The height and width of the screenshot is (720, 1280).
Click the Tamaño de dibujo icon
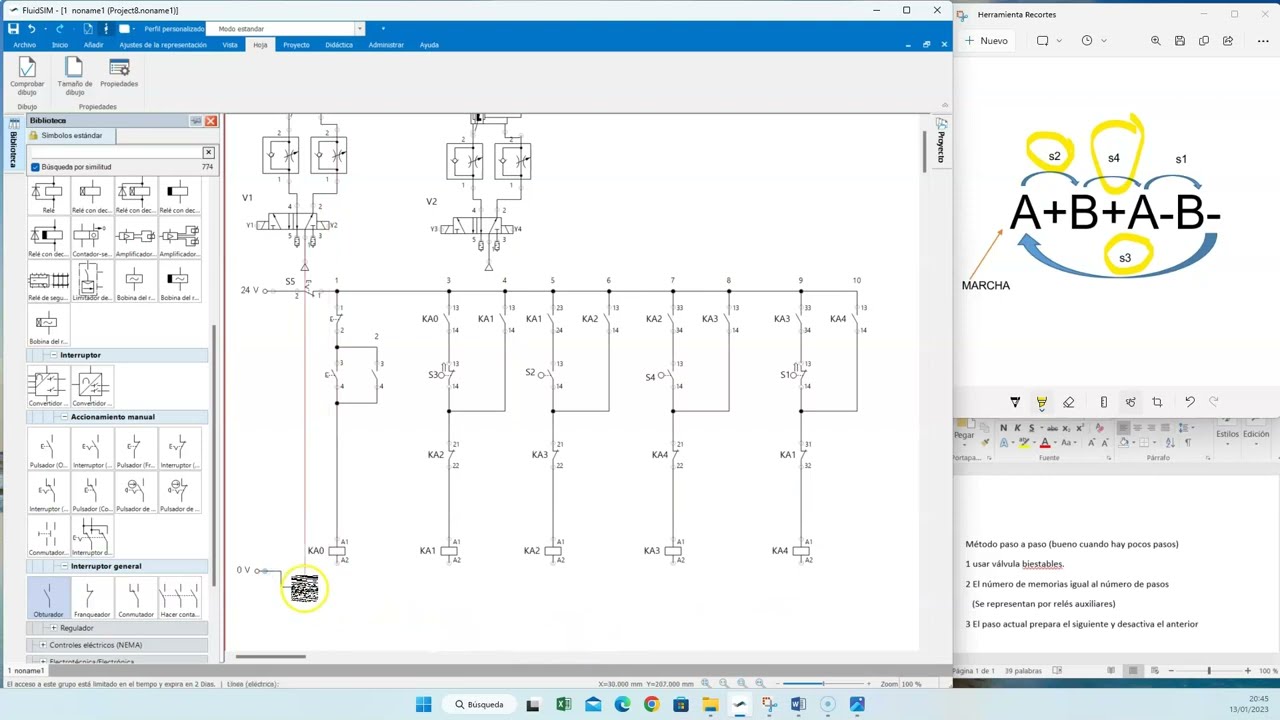pyautogui.click(x=74, y=76)
